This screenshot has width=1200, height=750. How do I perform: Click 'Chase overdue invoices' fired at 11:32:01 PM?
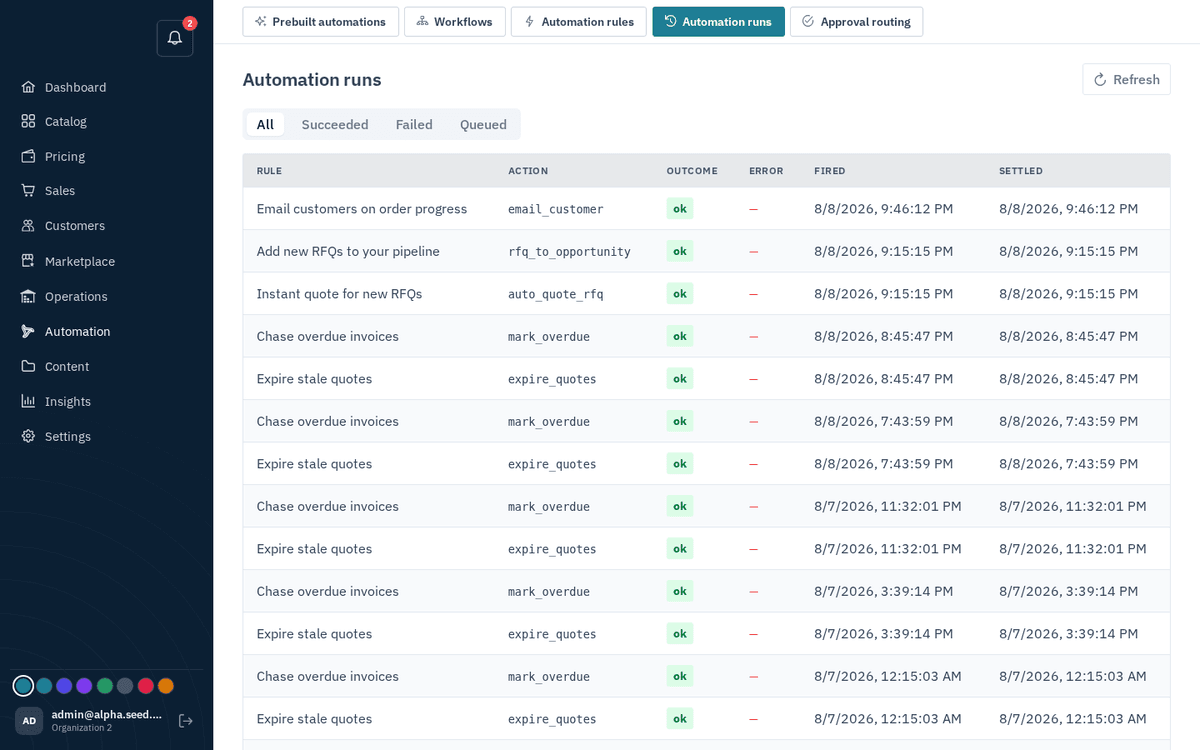pyautogui.click(x=327, y=506)
